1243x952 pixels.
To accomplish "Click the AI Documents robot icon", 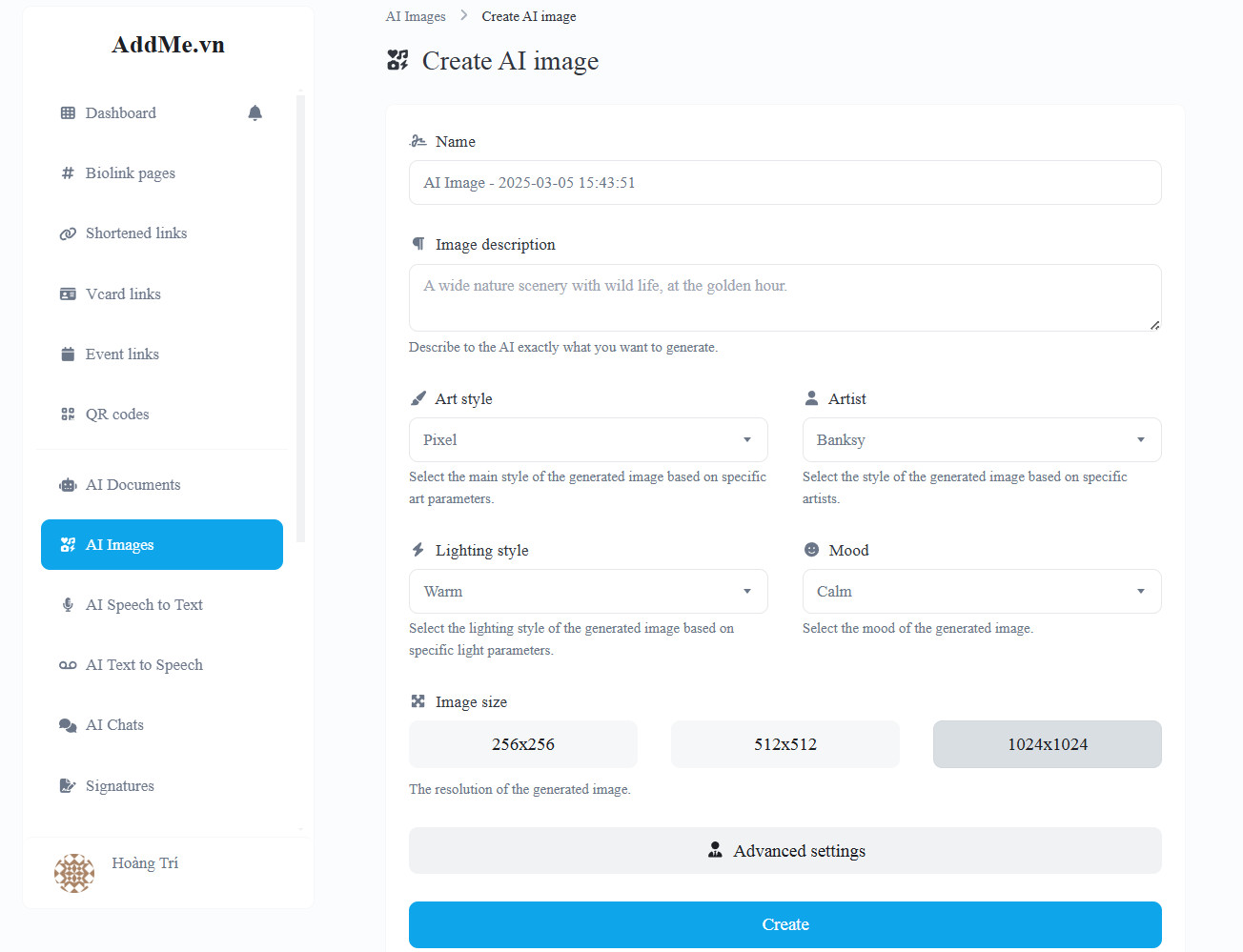I will 68,485.
